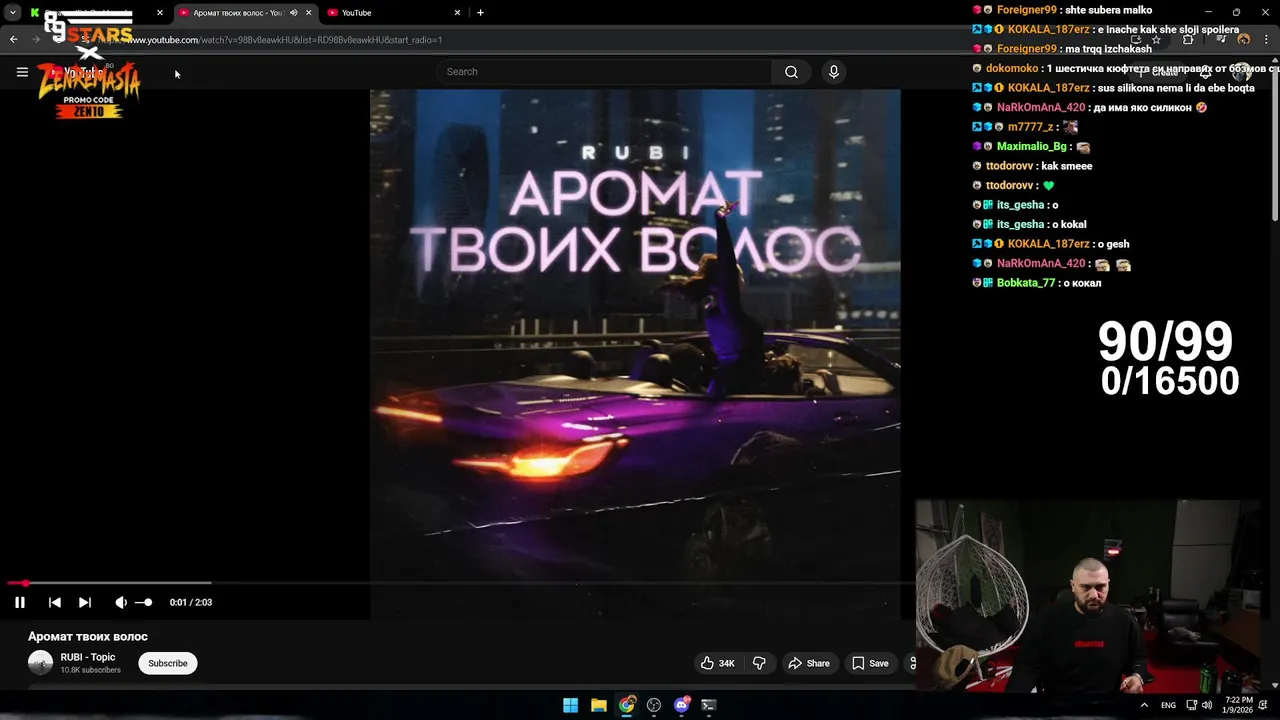Open the taskbar clock showing 7:22 PM
The width and height of the screenshot is (1280, 720).
pos(1238,705)
